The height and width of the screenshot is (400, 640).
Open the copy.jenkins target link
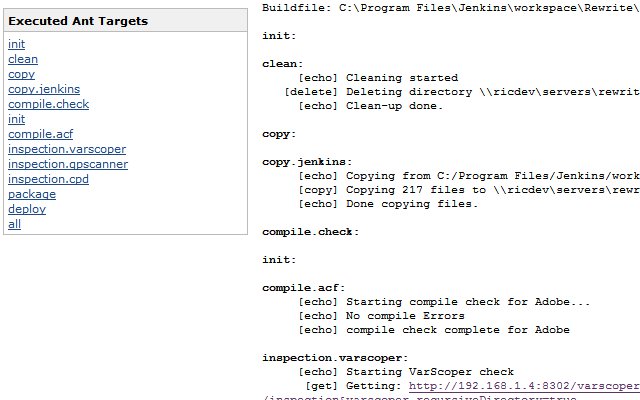coord(44,89)
